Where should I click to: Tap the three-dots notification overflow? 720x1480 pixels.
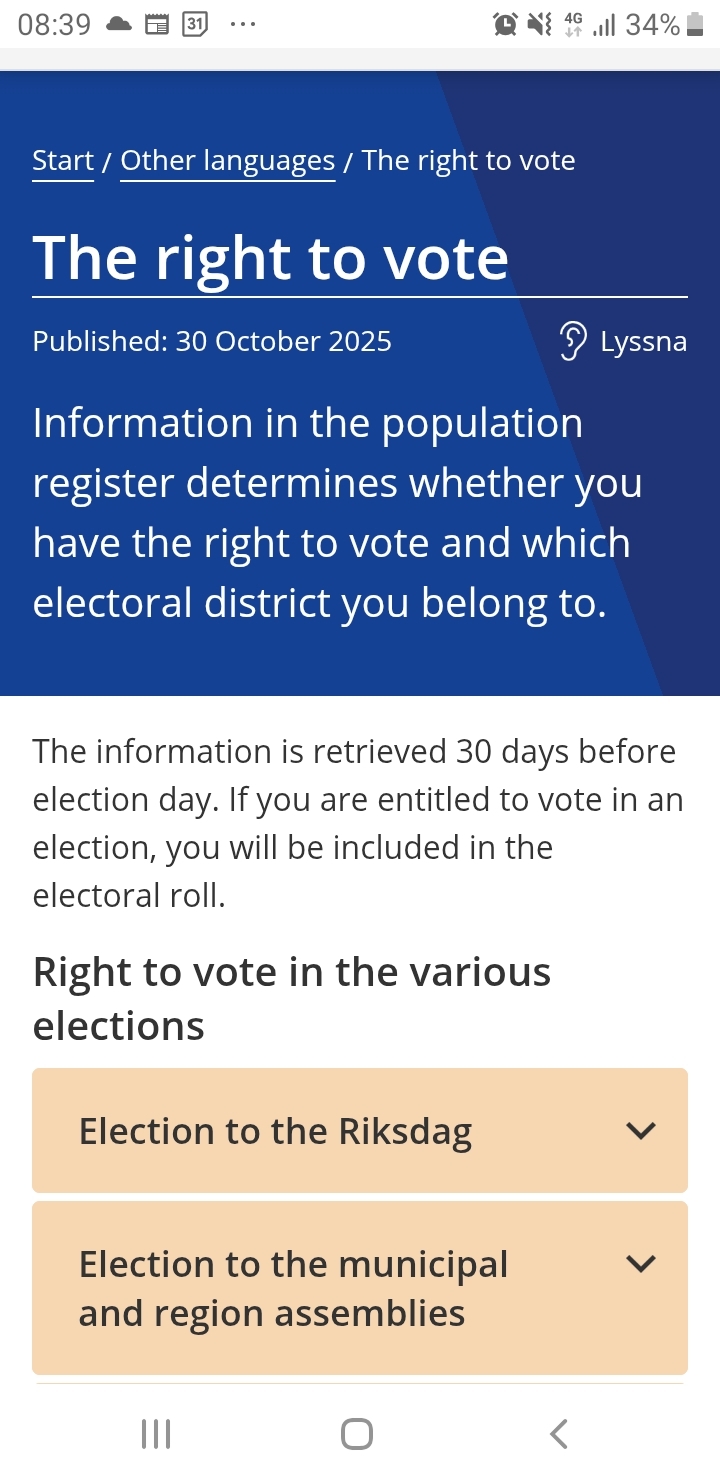242,25
